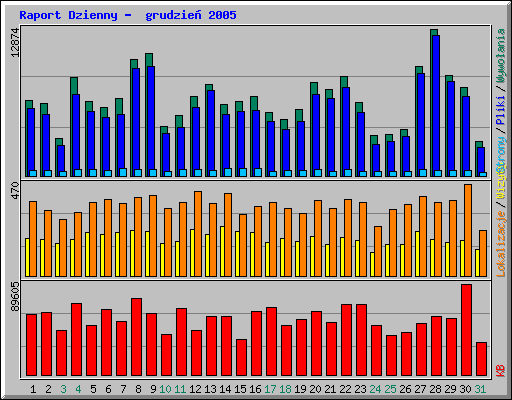
Task: Click day label 16 on the axis
Action: (x=255, y=389)
